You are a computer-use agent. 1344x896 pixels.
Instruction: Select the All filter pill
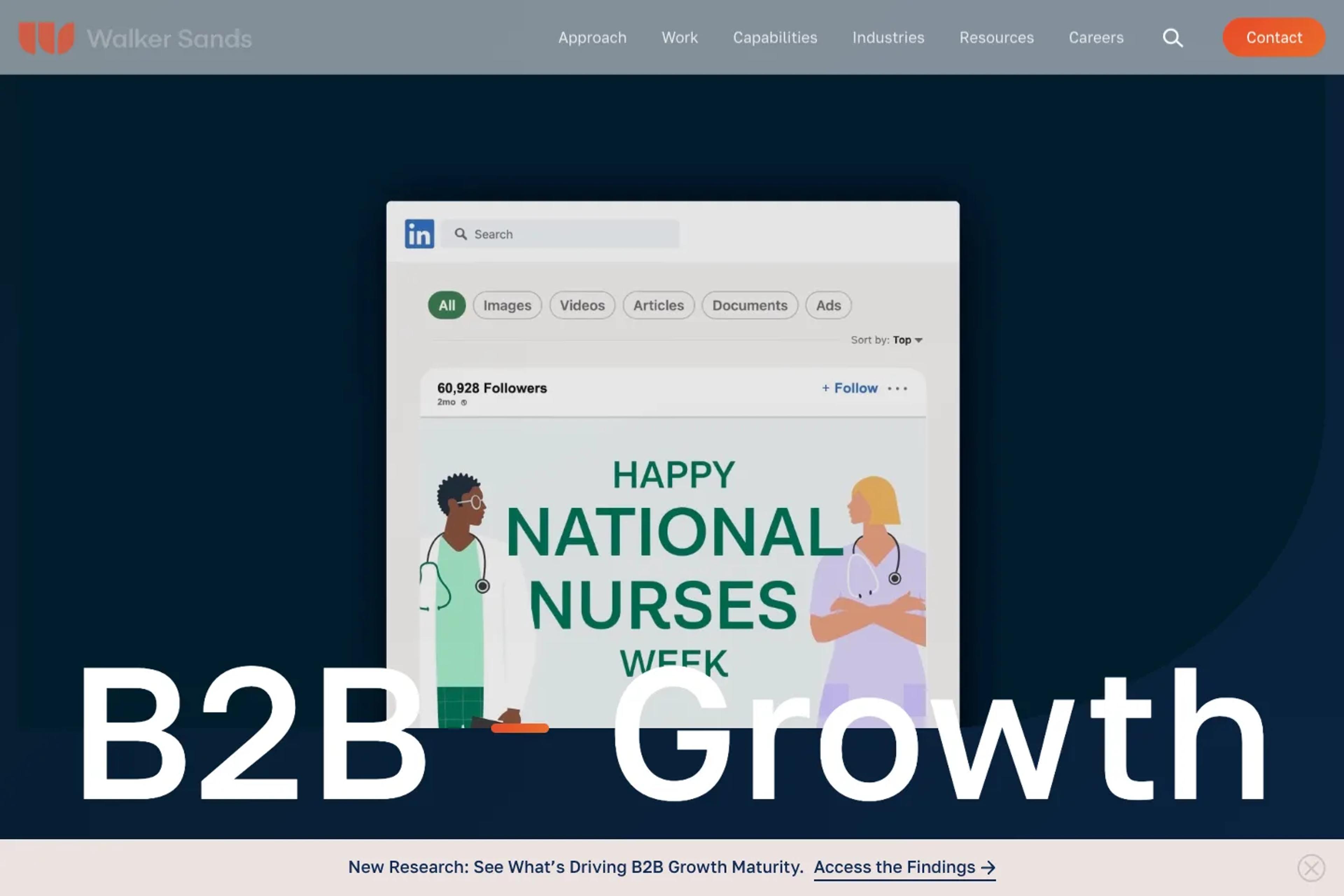(x=446, y=305)
